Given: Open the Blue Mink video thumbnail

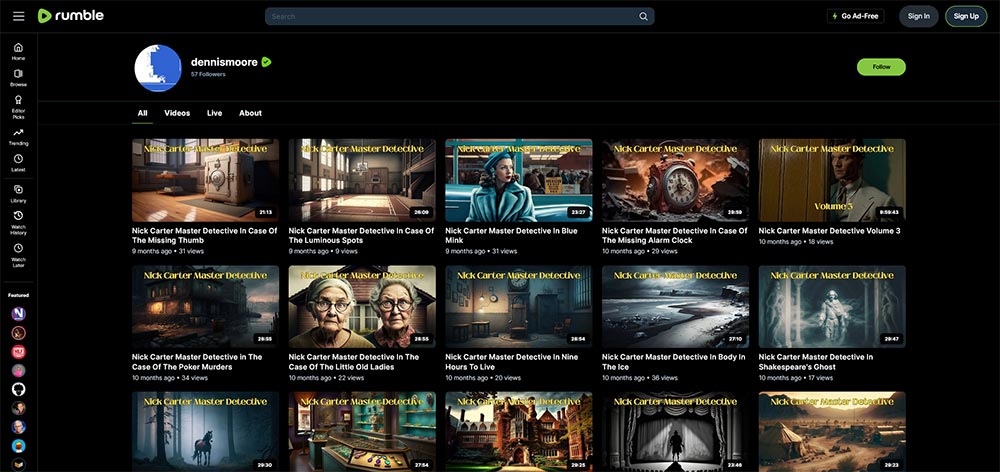Looking at the screenshot, I should click(518, 181).
